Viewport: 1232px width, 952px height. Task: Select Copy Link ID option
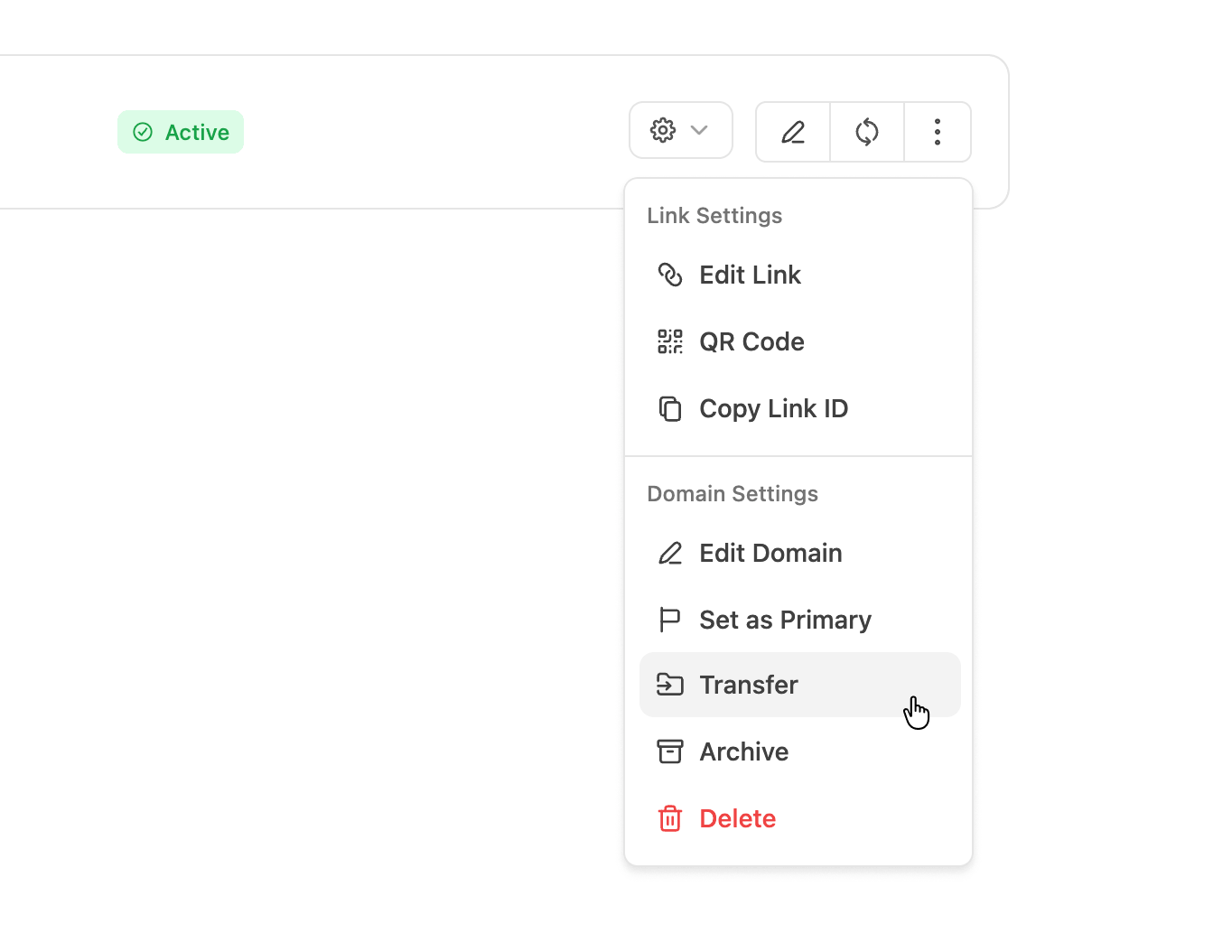800,408
